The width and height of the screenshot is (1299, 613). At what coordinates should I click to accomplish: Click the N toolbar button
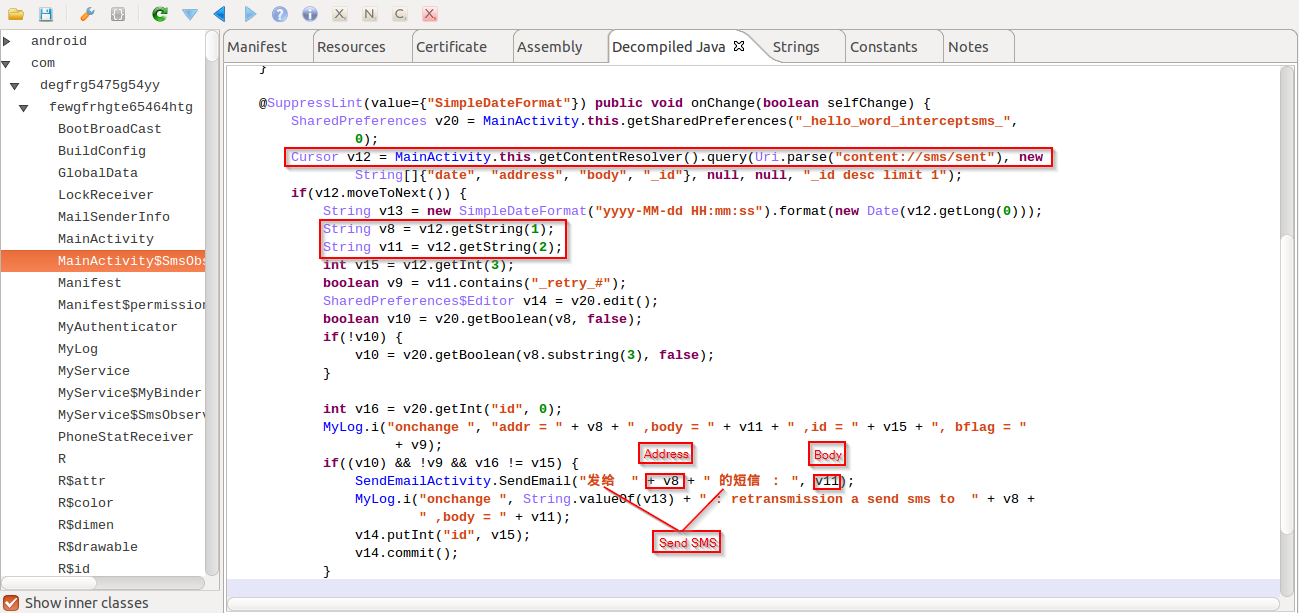pyautogui.click(x=370, y=14)
